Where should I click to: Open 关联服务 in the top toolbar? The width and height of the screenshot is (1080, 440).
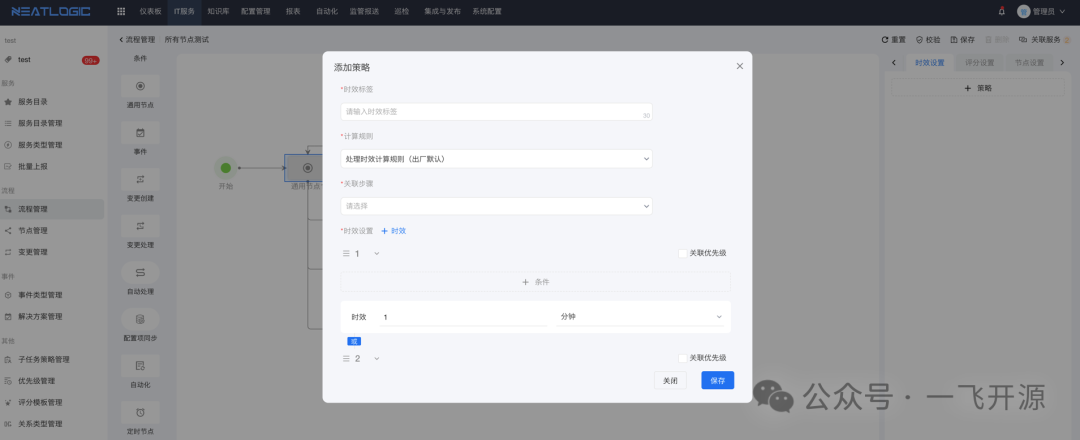point(1044,40)
